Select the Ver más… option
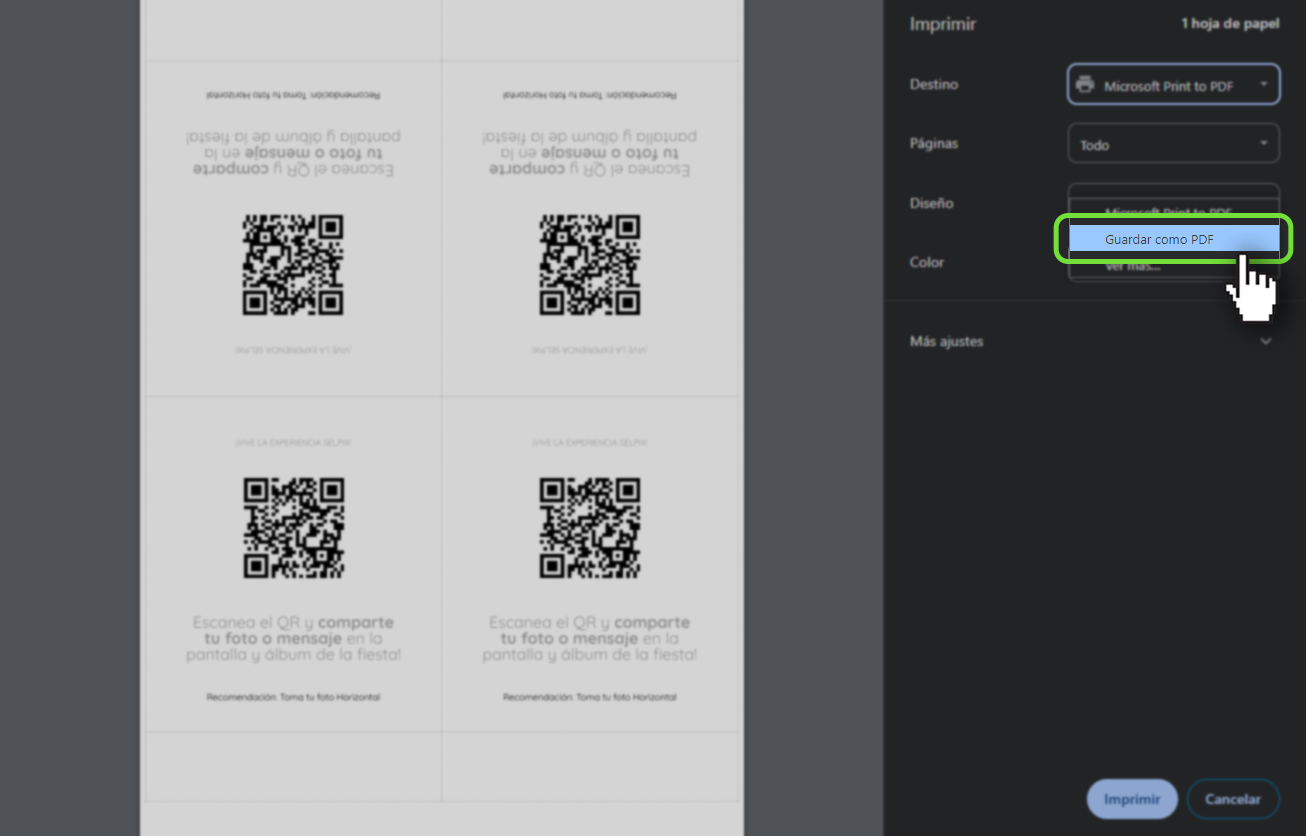This screenshot has height=836, width=1306. 1174,266
